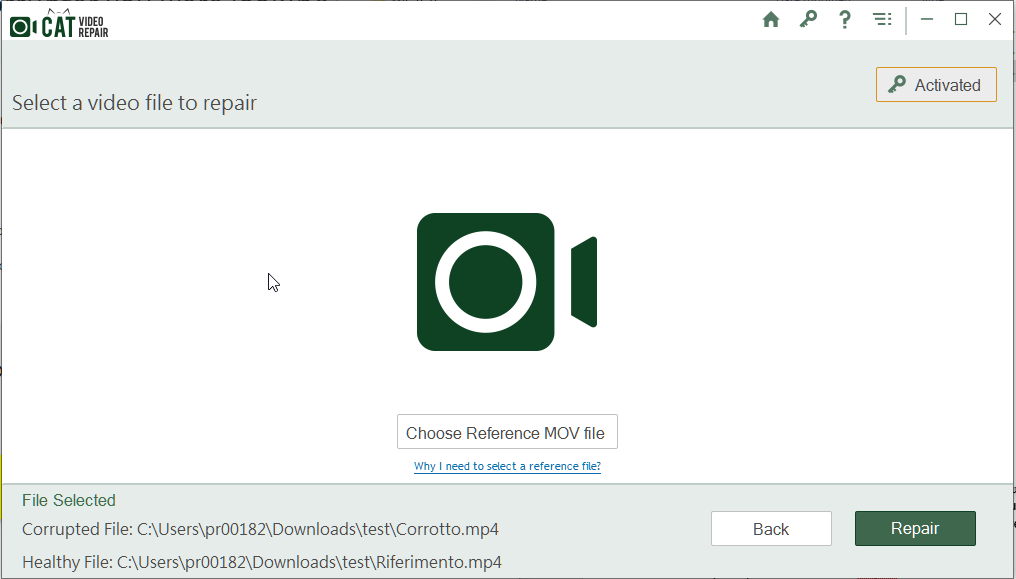Minimize the Video Repair window
The width and height of the screenshot is (1016, 579).
(x=928, y=20)
